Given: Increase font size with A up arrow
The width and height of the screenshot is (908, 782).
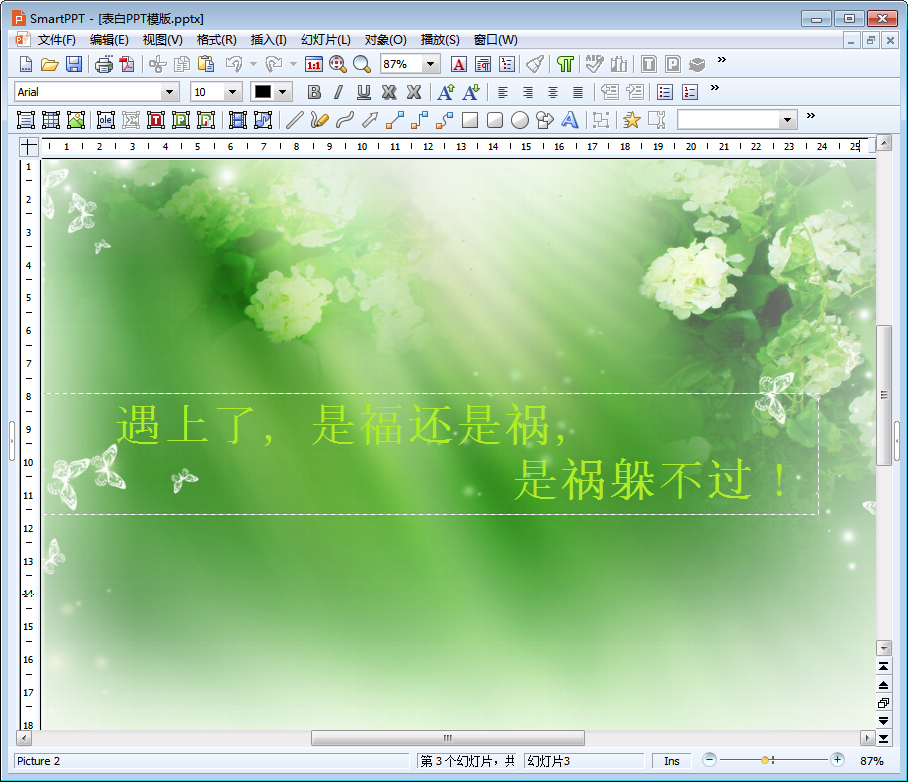Looking at the screenshot, I should (446, 92).
